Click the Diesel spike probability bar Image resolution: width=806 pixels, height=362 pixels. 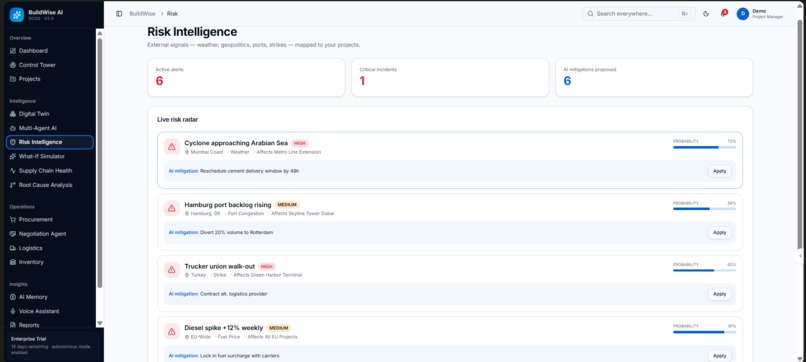click(704, 332)
